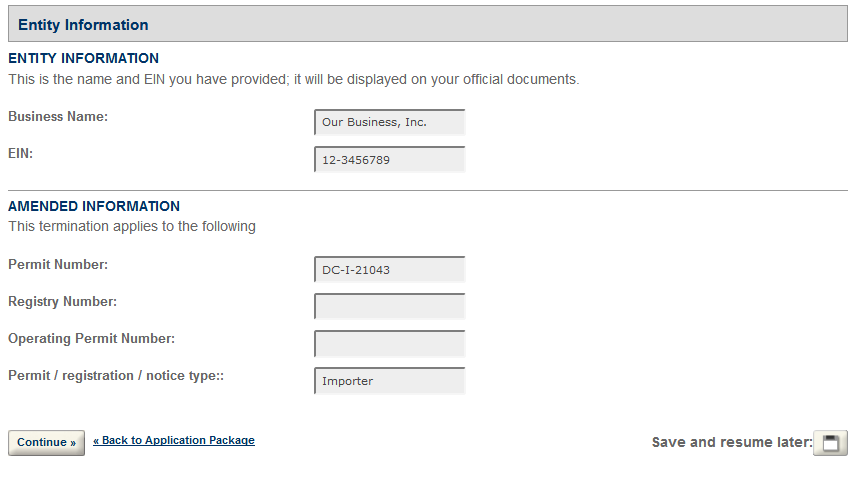The height and width of the screenshot is (480, 856).
Task: Focus the empty Registry Number field
Action: [x=390, y=307]
